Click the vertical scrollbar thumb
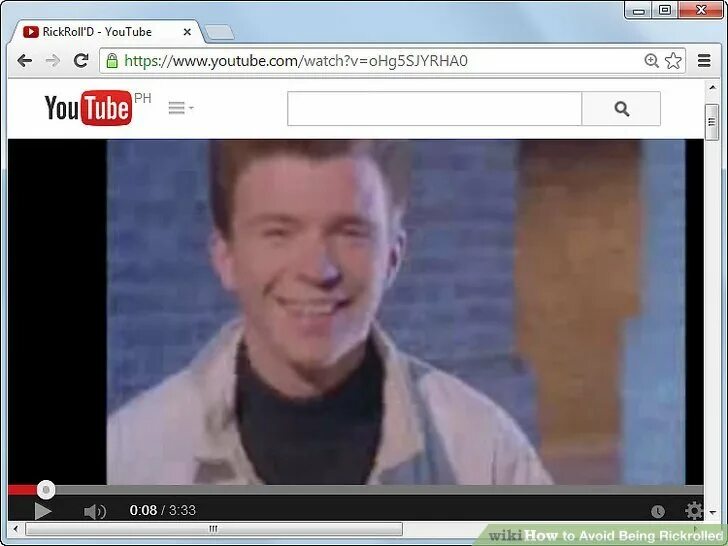Screen dimensions: 728x546 pos(712,122)
